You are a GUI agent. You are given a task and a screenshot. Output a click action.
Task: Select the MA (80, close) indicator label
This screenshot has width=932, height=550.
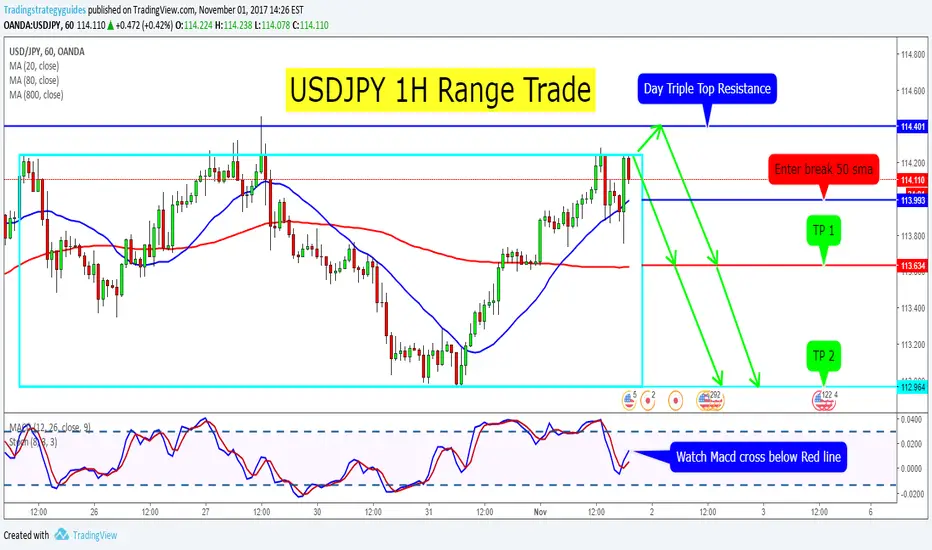(x=34, y=80)
